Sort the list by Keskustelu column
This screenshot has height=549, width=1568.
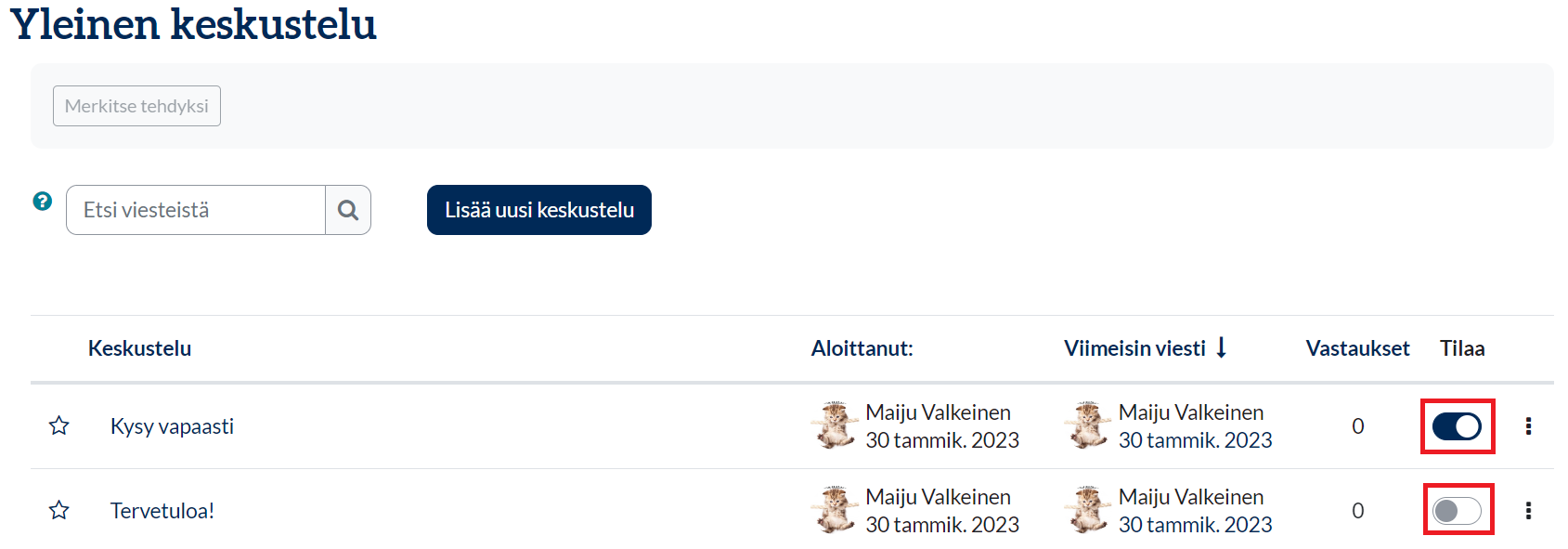pos(139,348)
